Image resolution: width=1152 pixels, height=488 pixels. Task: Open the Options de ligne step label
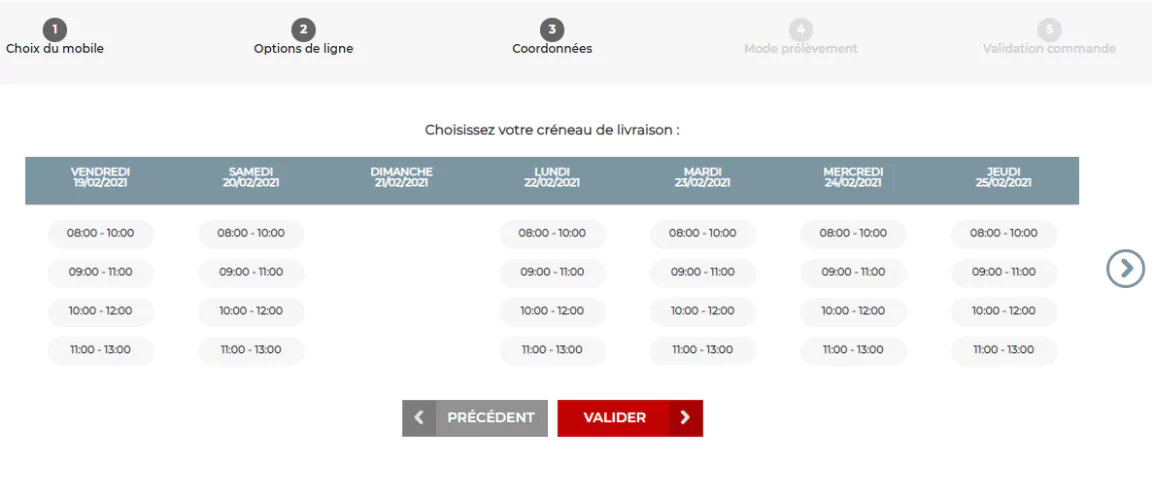coord(303,48)
